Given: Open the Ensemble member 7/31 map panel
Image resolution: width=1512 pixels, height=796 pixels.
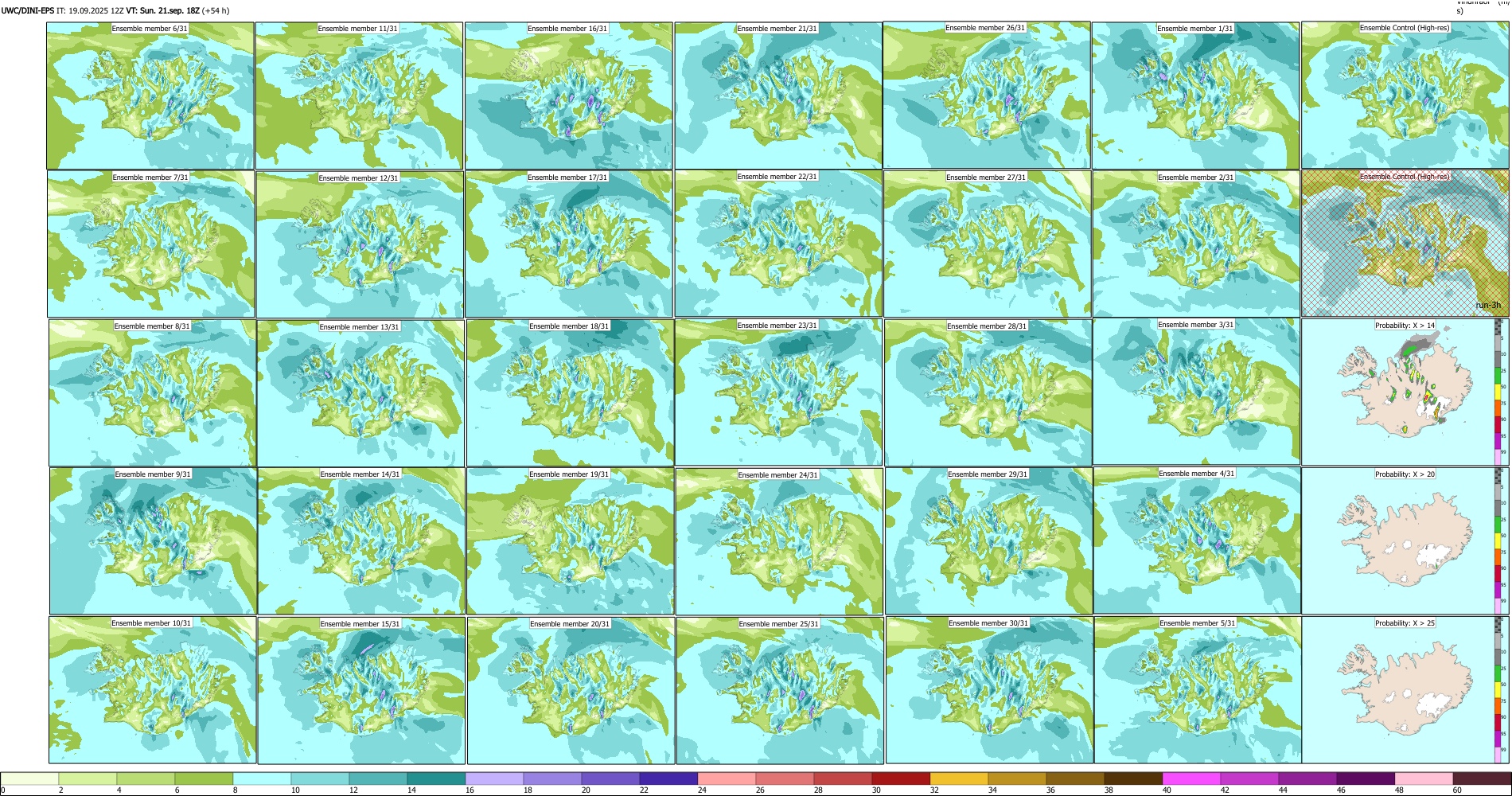Looking at the screenshot, I should (150, 244).
